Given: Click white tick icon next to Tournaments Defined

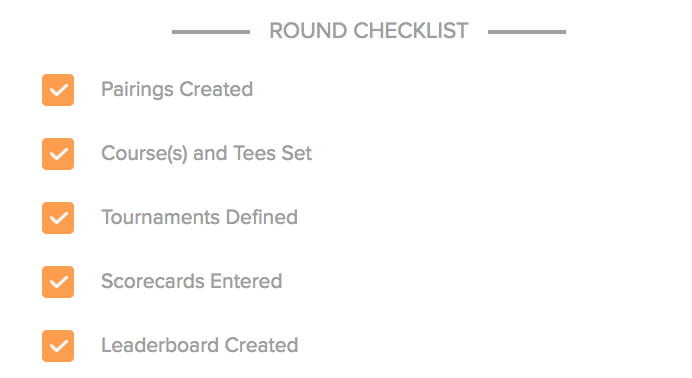Looking at the screenshot, I should click(x=58, y=218).
